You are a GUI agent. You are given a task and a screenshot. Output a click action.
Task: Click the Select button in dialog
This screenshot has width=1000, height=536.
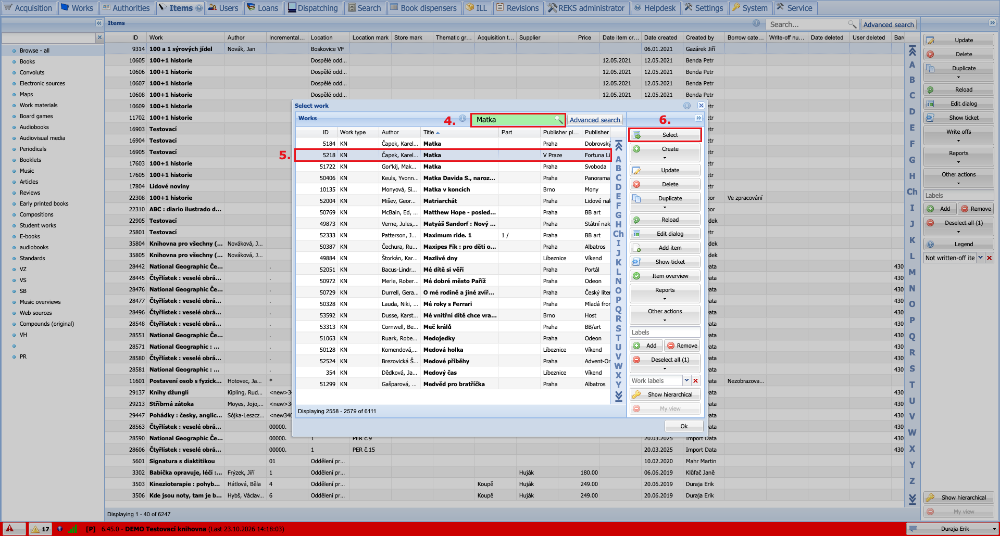point(665,135)
